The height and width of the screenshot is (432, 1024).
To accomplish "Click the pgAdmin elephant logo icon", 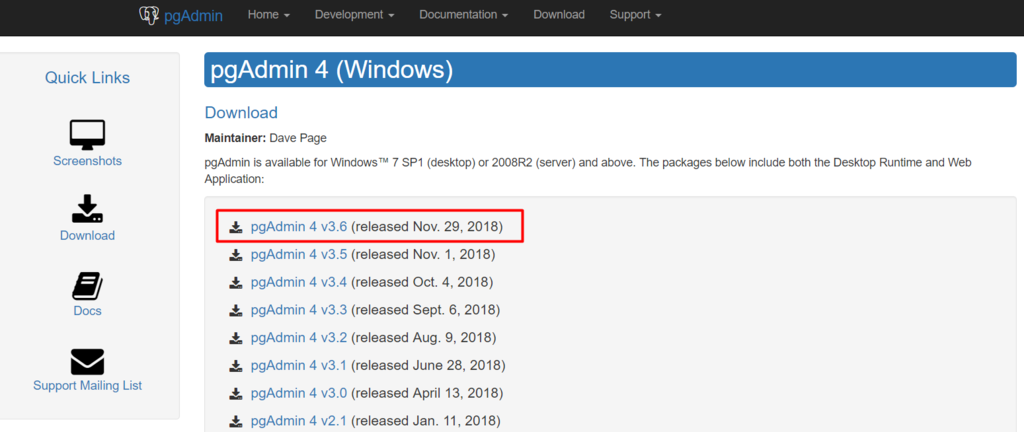I will (x=150, y=14).
